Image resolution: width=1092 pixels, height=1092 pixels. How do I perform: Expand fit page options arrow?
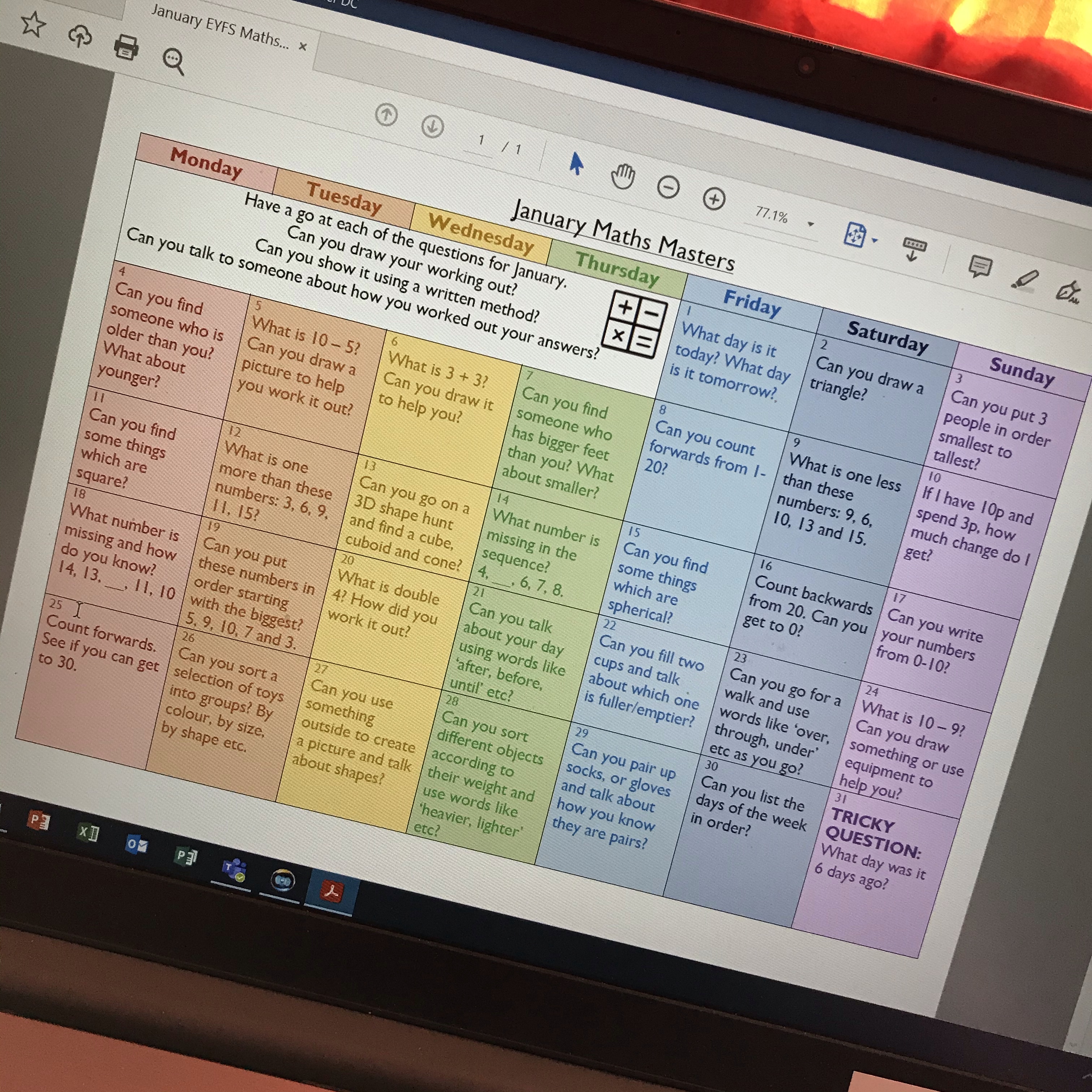tap(875, 241)
